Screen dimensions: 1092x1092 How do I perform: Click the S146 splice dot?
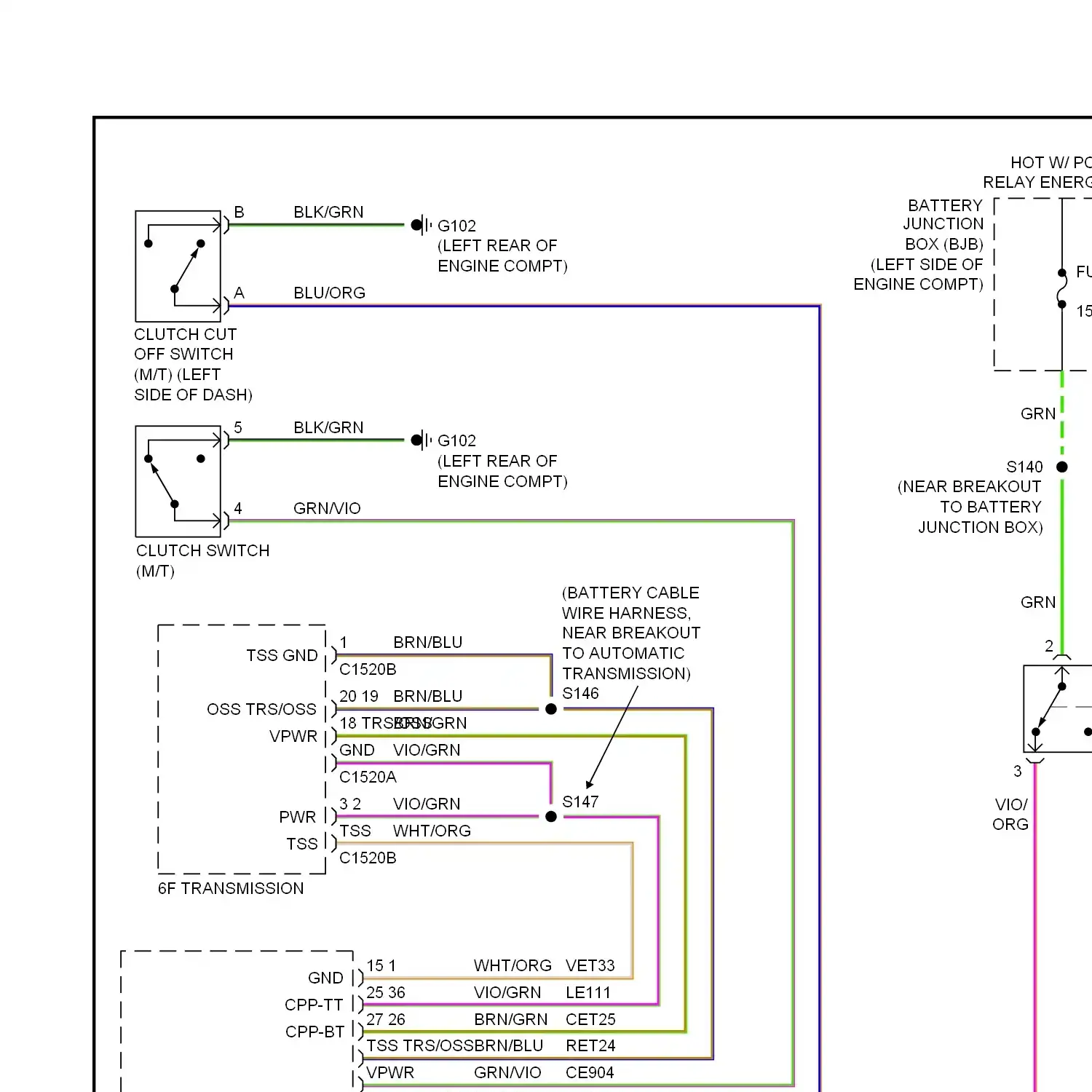551,708
